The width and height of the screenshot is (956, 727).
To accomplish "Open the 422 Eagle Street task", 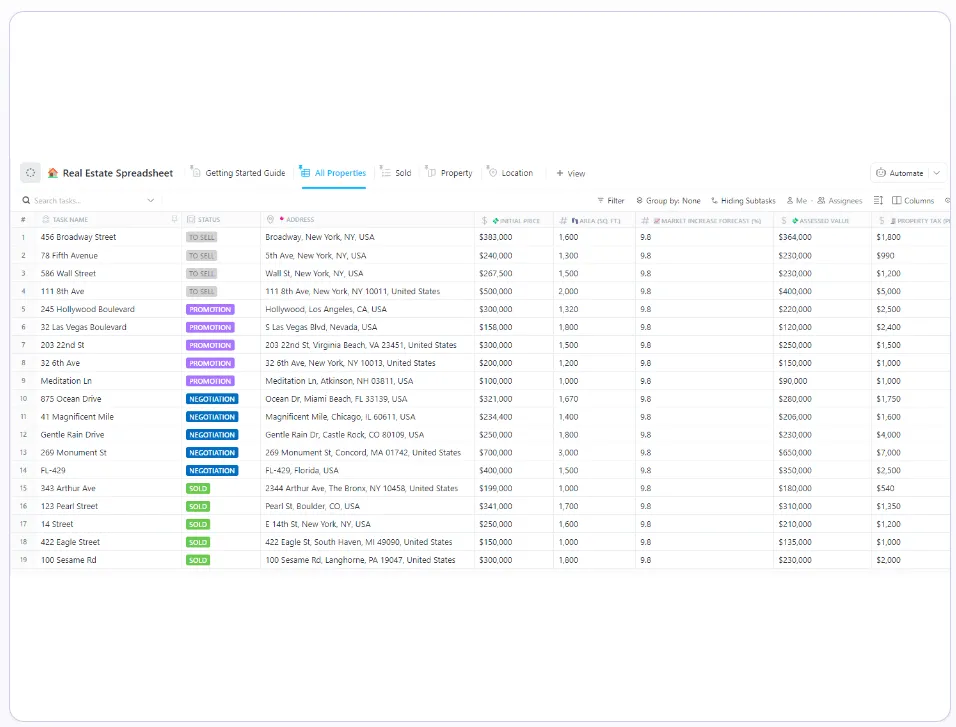I will [x=70, y=542].
